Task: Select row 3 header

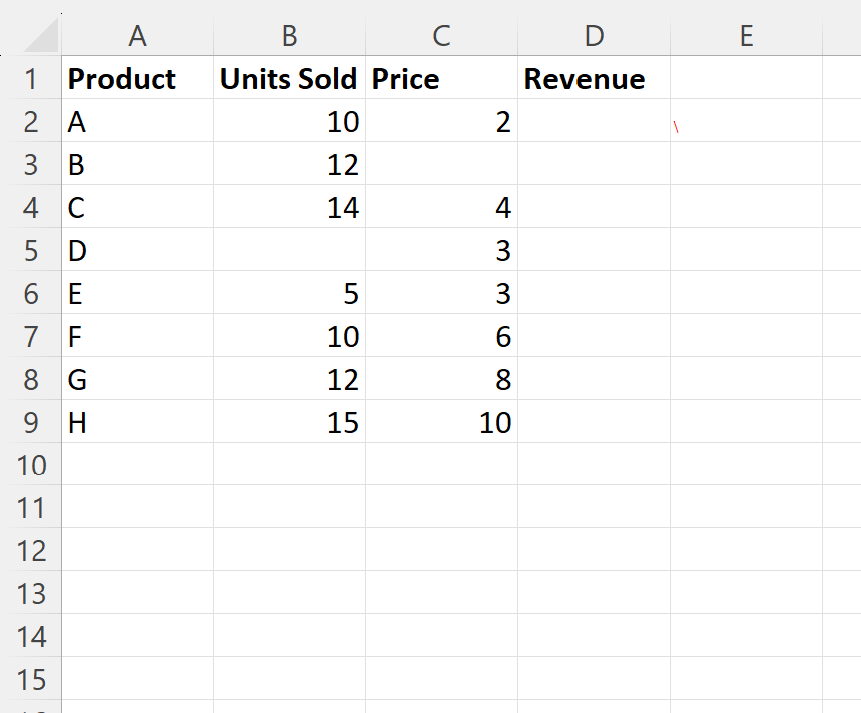Action: 31,164
